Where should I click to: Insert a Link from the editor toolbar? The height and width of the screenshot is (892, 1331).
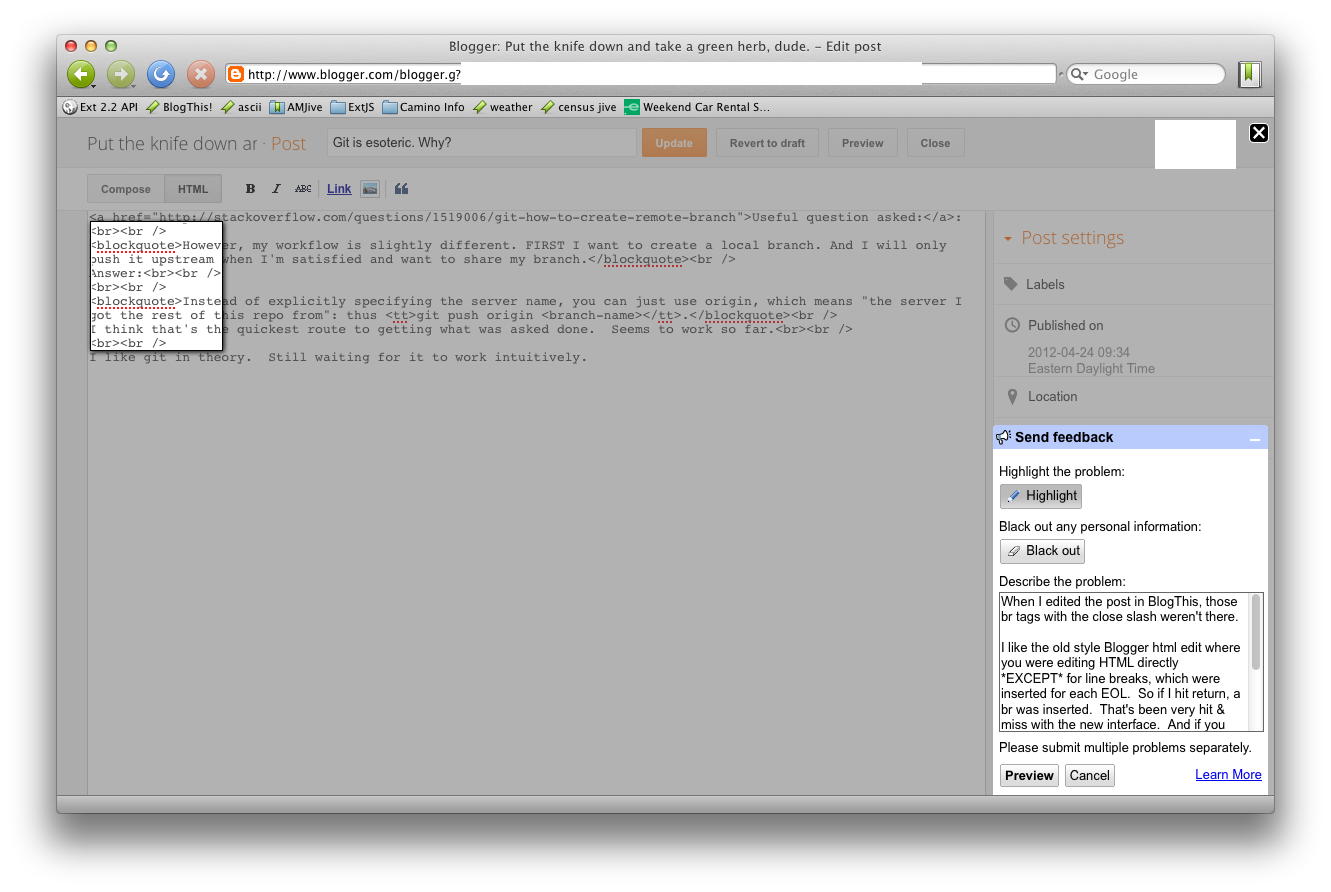[x=339, y=189]
